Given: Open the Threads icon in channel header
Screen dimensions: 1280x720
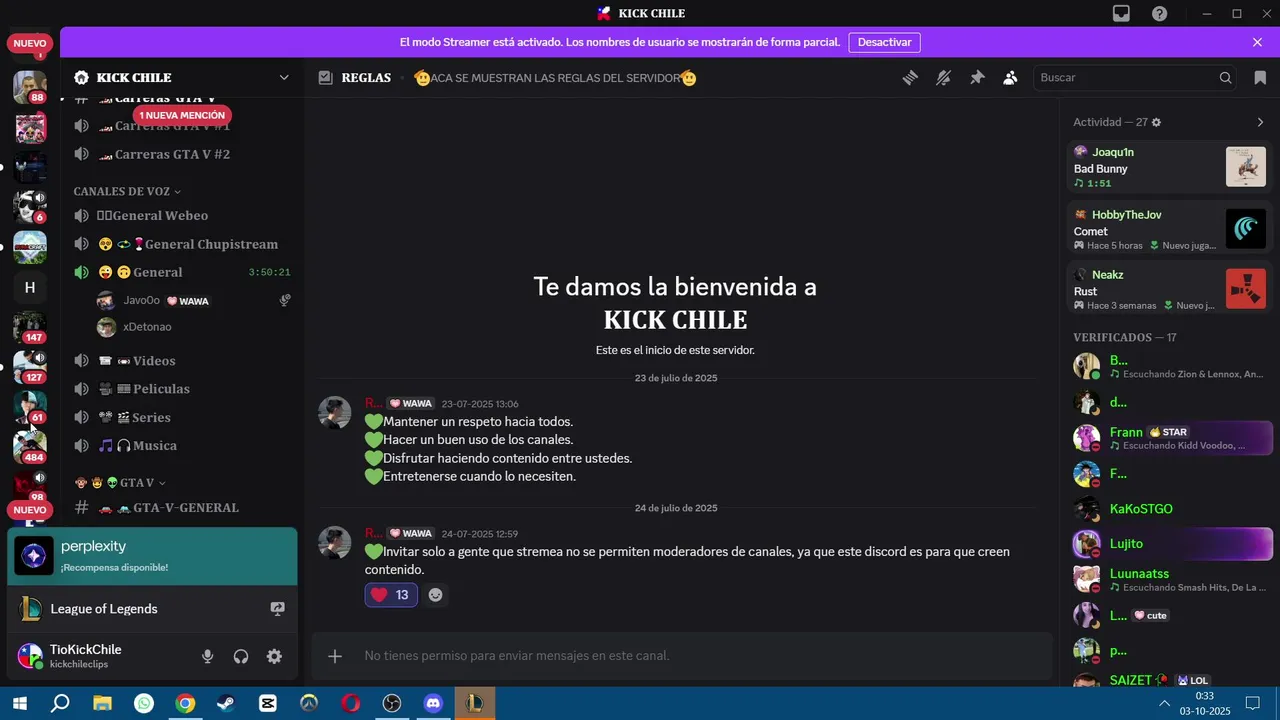Looking at the screenshot, I should click(x=910, y=78).
